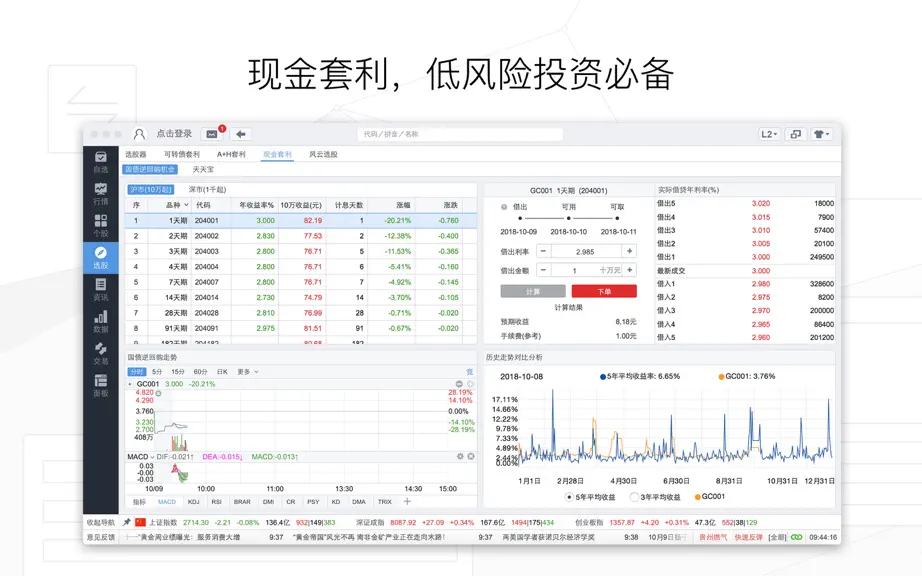
Task: Click the stock code search field
Action: (460, 134)
